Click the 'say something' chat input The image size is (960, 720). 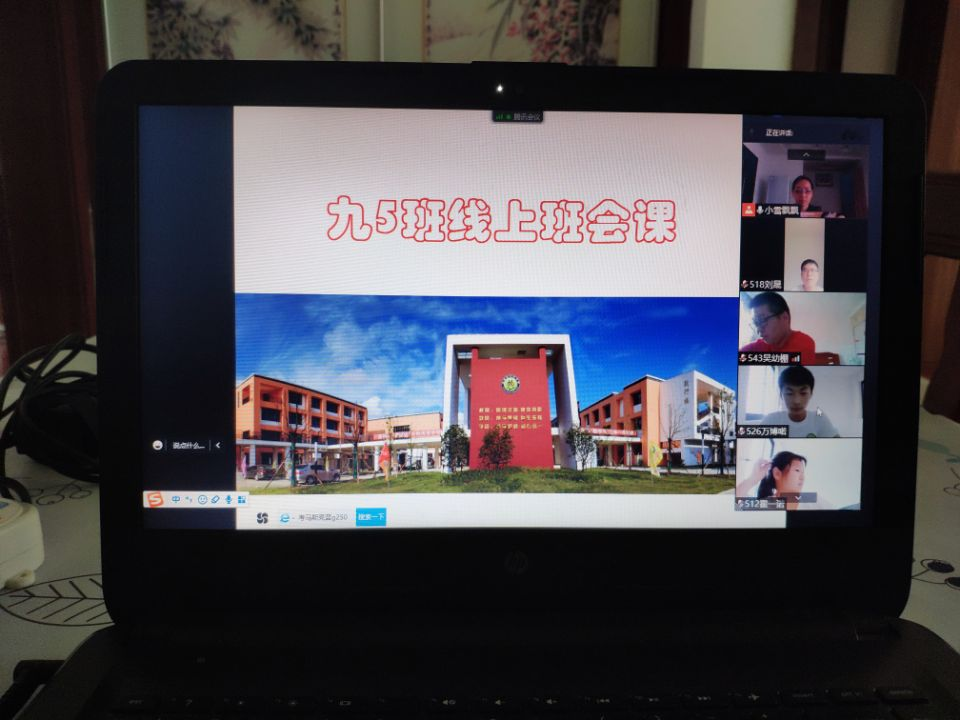click(188, 446)
